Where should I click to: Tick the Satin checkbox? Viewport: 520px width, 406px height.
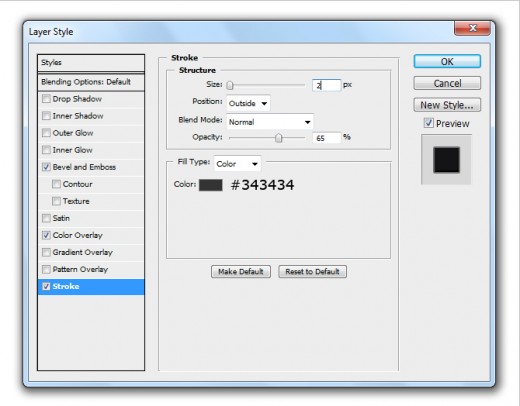pos(46,218)
